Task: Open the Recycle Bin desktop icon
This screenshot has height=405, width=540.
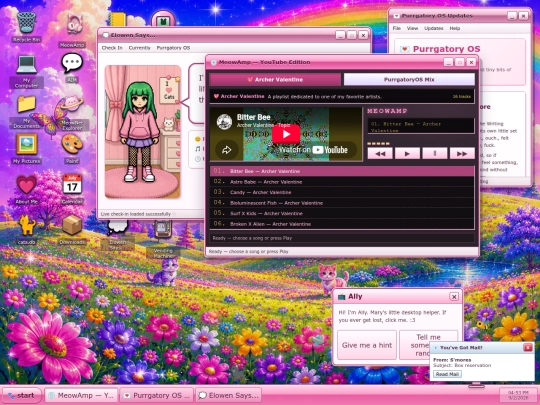Action: coord(26,27)
